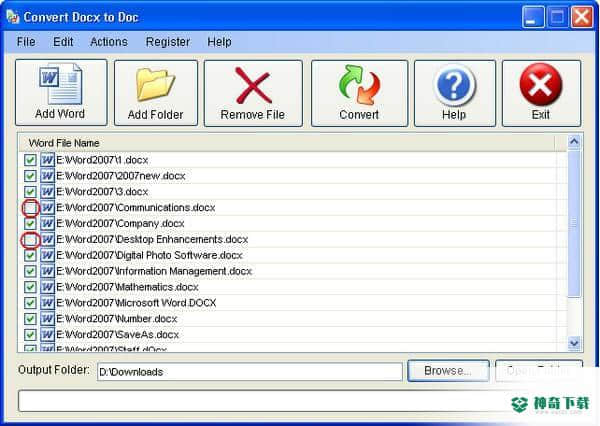This screenshot has width=600, height=426.
Task: Select the E:\Word2007\Mathematics.docx row text
Action: point(127,287)
